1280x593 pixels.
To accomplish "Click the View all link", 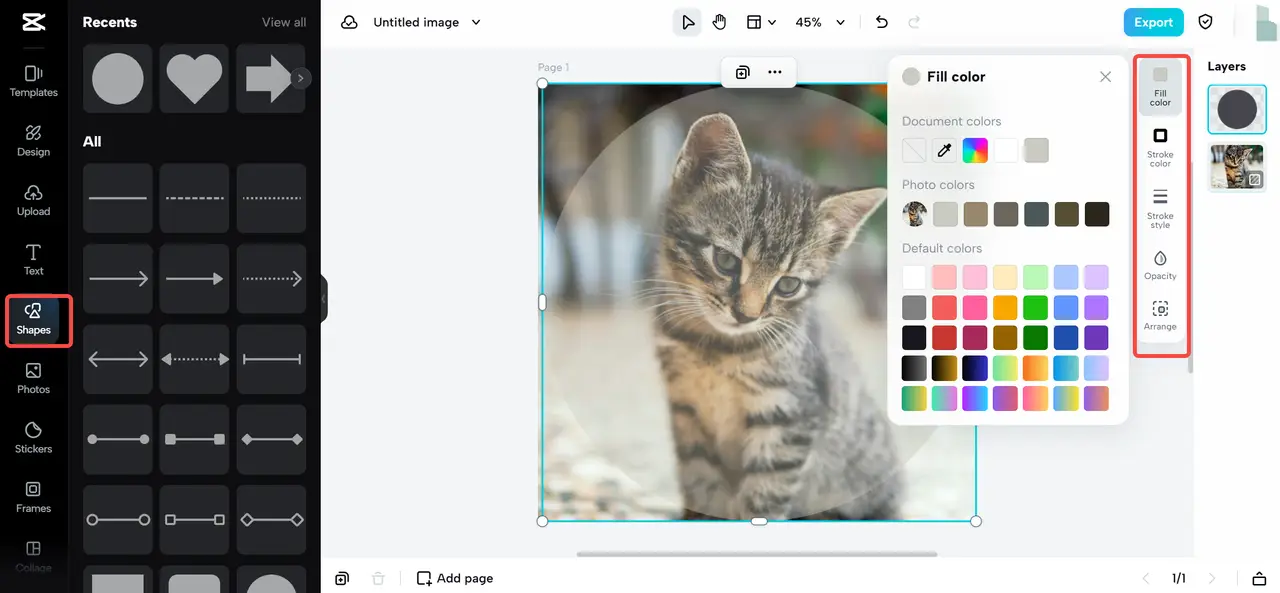I will click(284, 22).
